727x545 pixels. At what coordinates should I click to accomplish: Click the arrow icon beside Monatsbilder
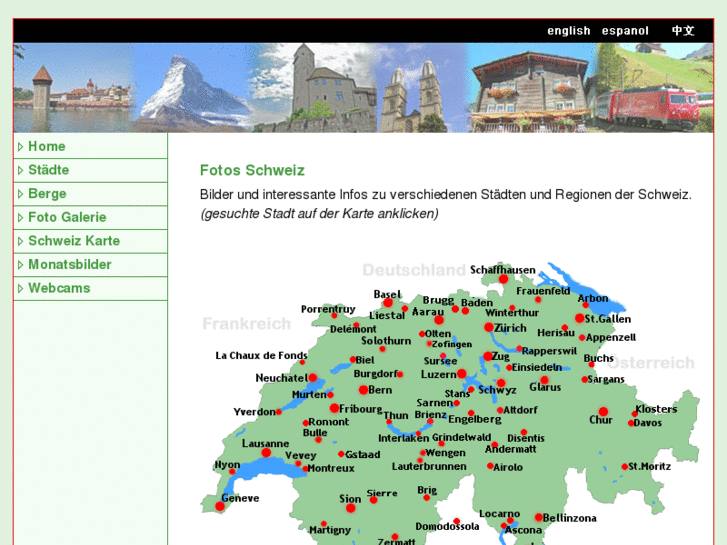[20, 265]
